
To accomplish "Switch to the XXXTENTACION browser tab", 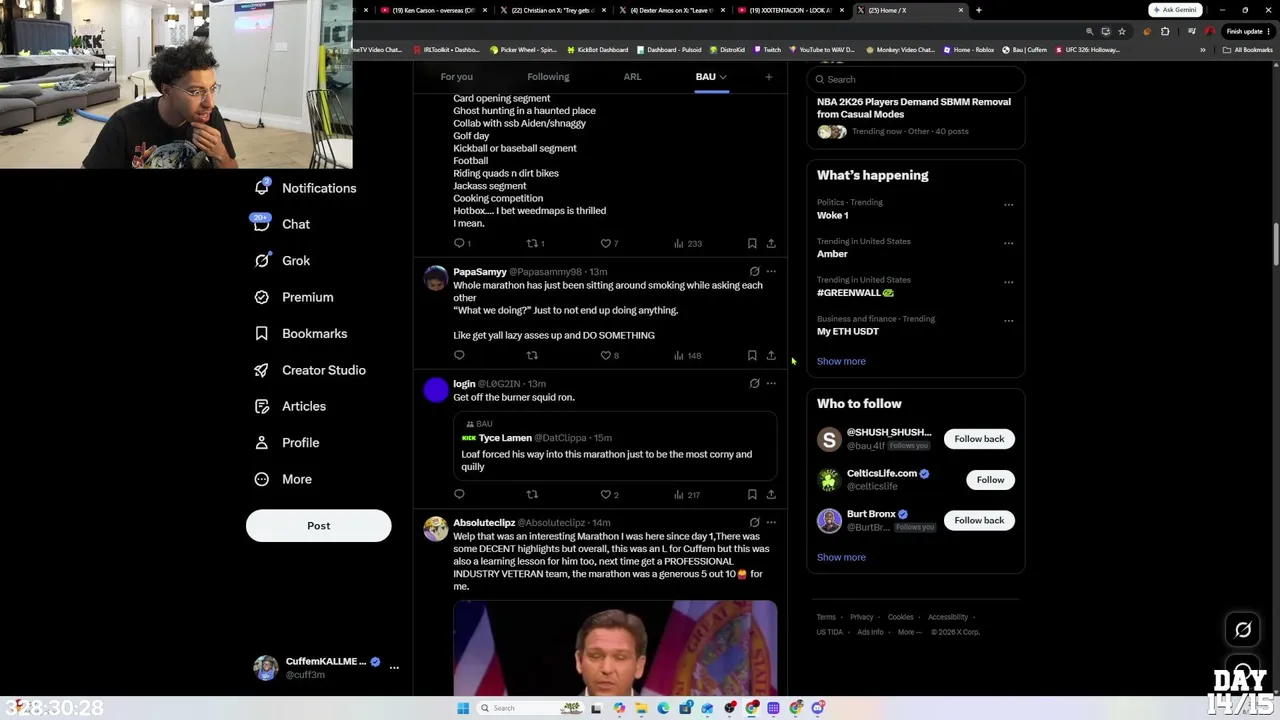I will [x=790, y=10].
